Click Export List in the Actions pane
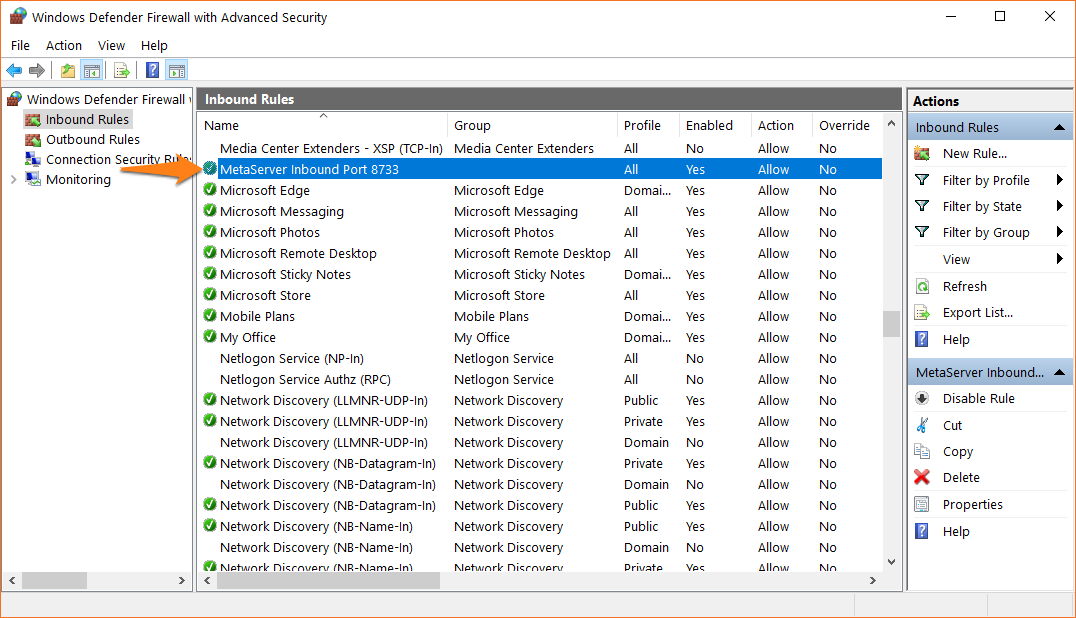This screenshot has height=618, width=1076. coord(977,313)
